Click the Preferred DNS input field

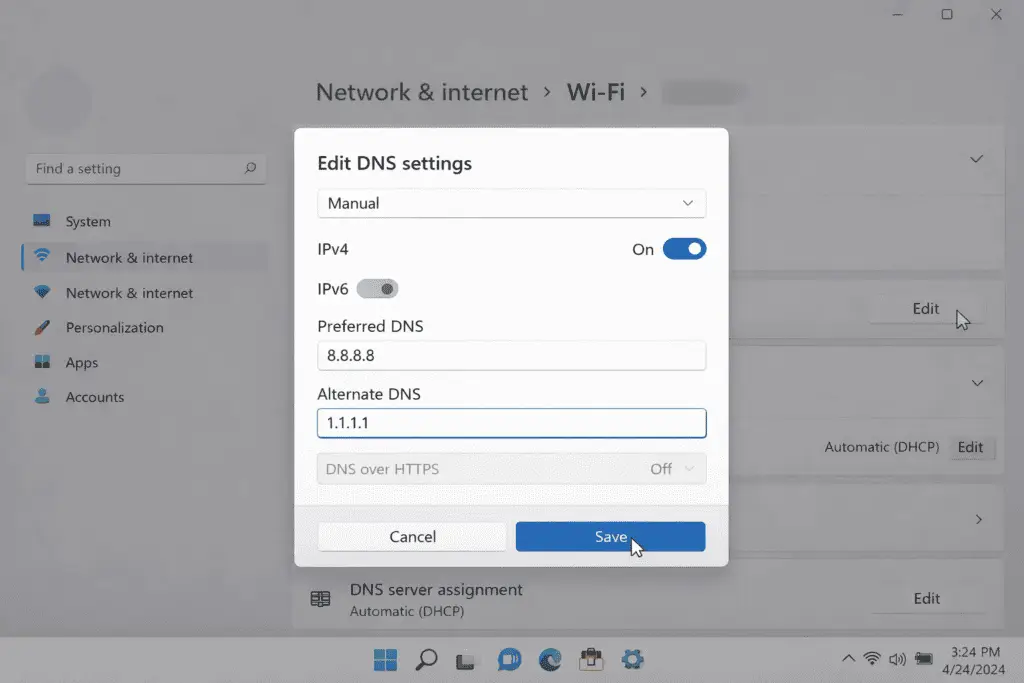[x=511, y=355]
